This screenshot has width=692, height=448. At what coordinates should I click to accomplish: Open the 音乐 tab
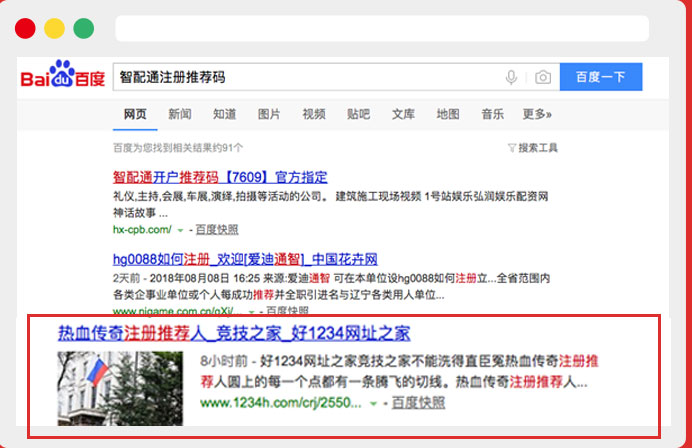pos(493,114)
